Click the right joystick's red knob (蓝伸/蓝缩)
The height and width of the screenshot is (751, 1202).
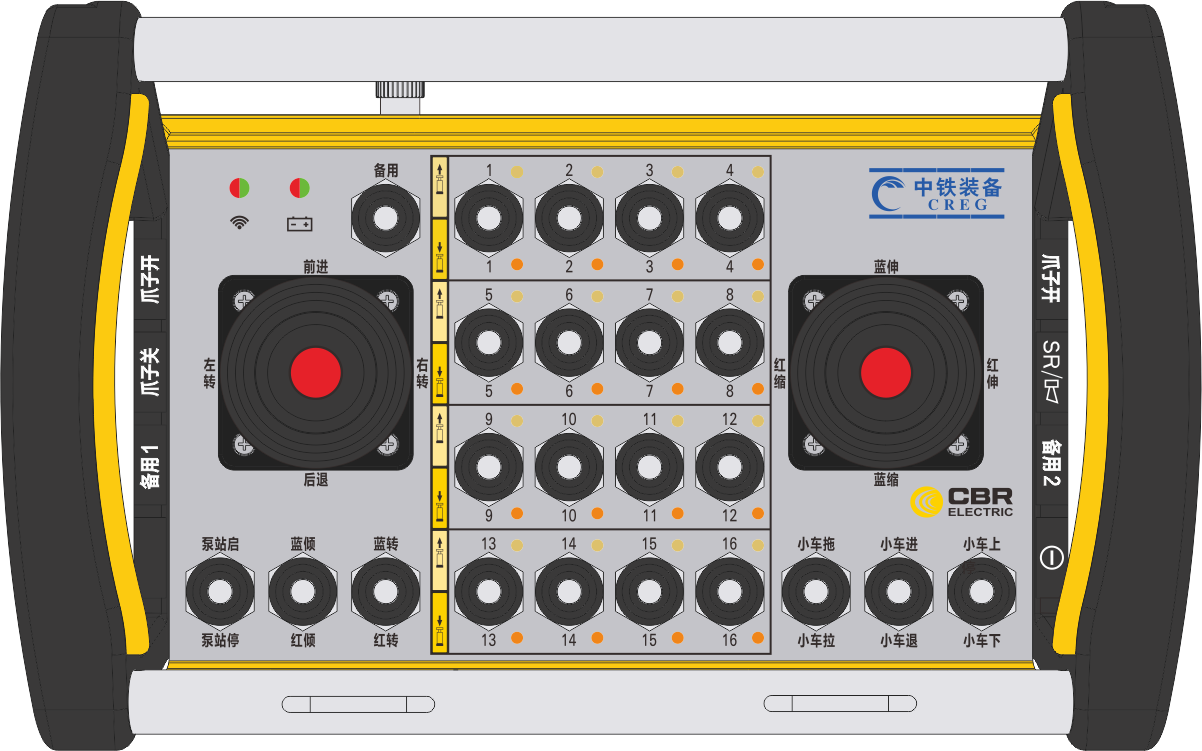(886, 373)
